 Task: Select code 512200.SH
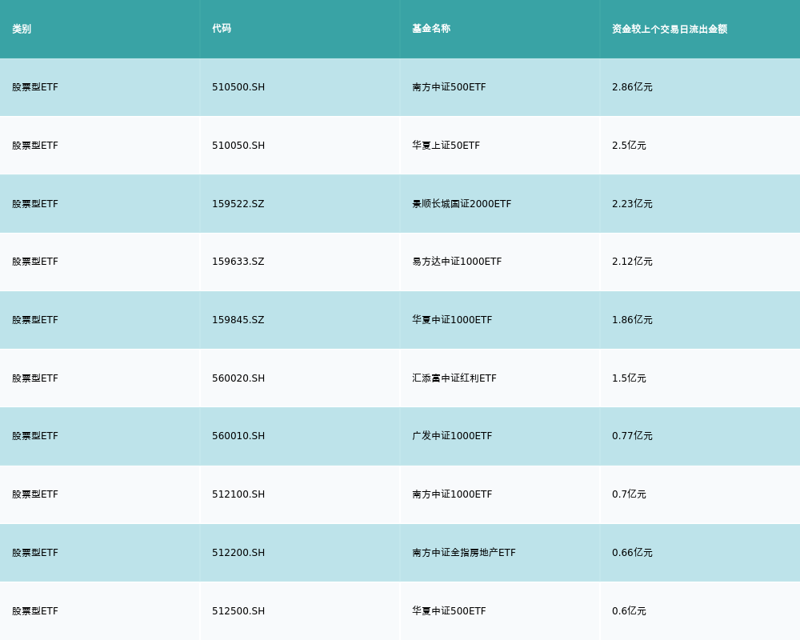(x=238, y=553)
